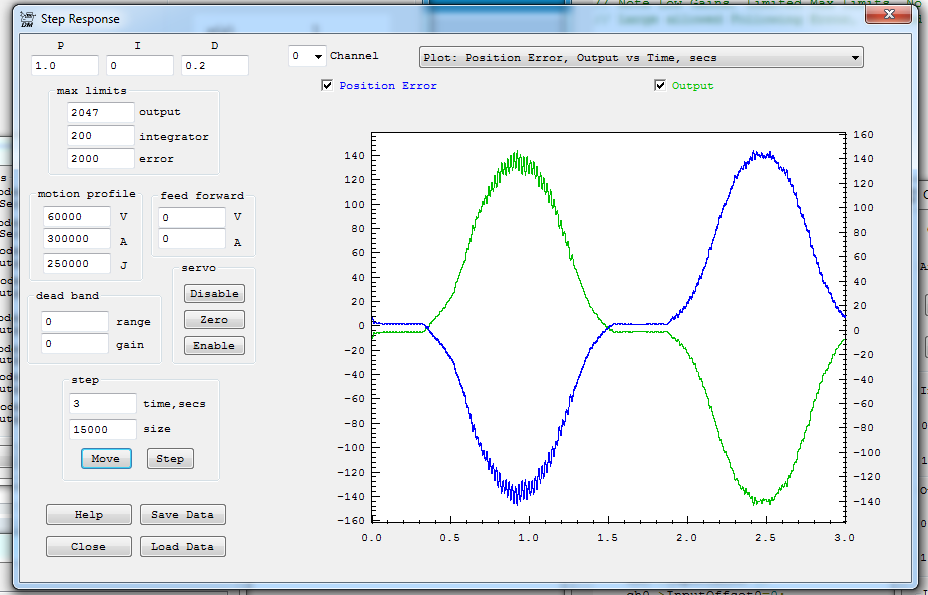Expand the Plot type dropdown

[x=641, y=58]
